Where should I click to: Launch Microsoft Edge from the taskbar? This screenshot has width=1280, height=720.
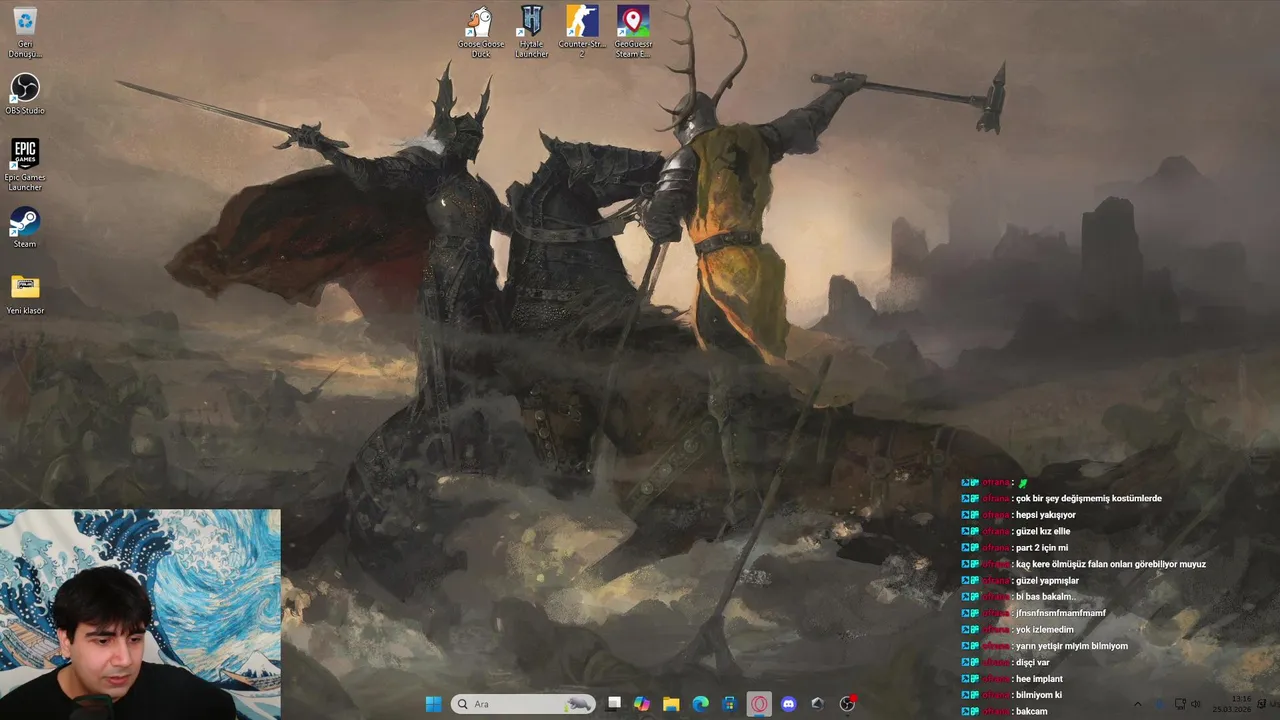(701, 704)
